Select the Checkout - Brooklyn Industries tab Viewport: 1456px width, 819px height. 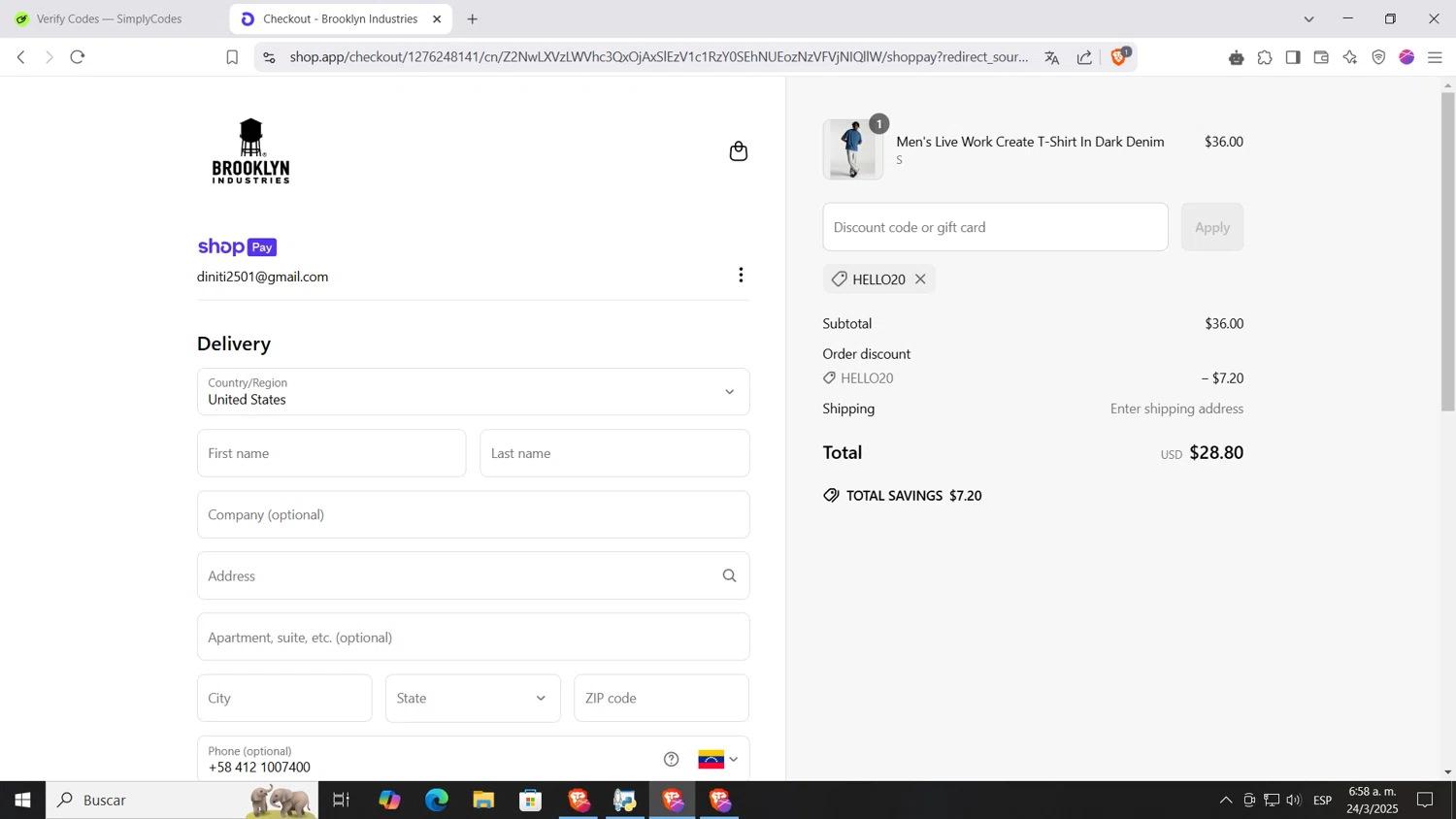click(339, 18)
